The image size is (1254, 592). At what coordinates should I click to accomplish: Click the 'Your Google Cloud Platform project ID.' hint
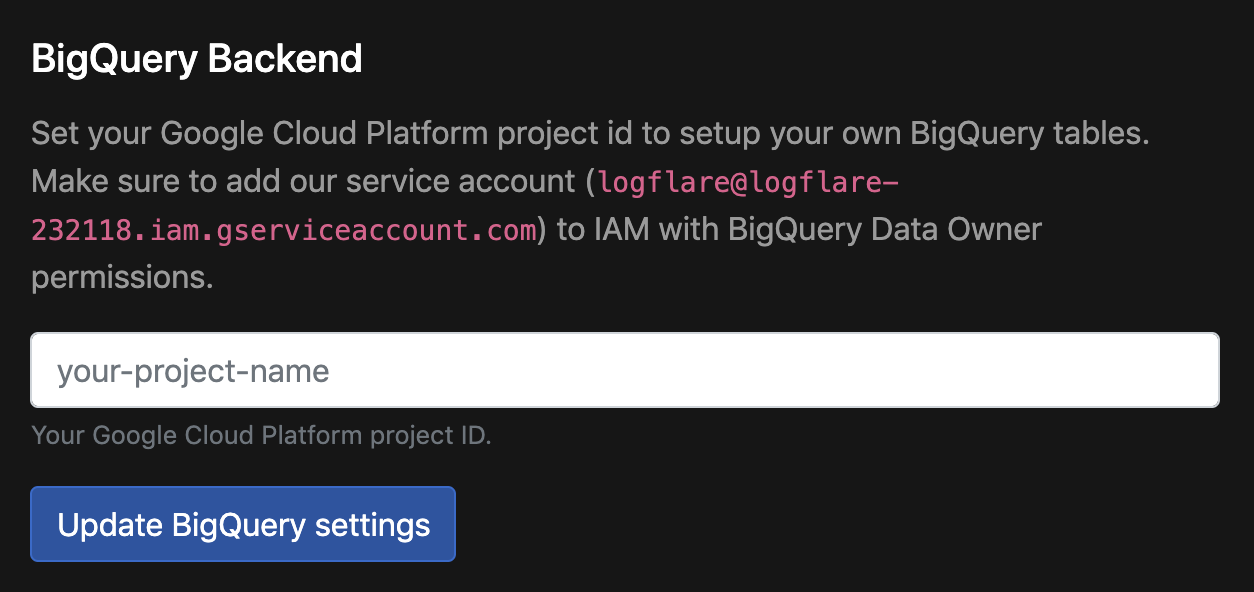coord(261,436)
